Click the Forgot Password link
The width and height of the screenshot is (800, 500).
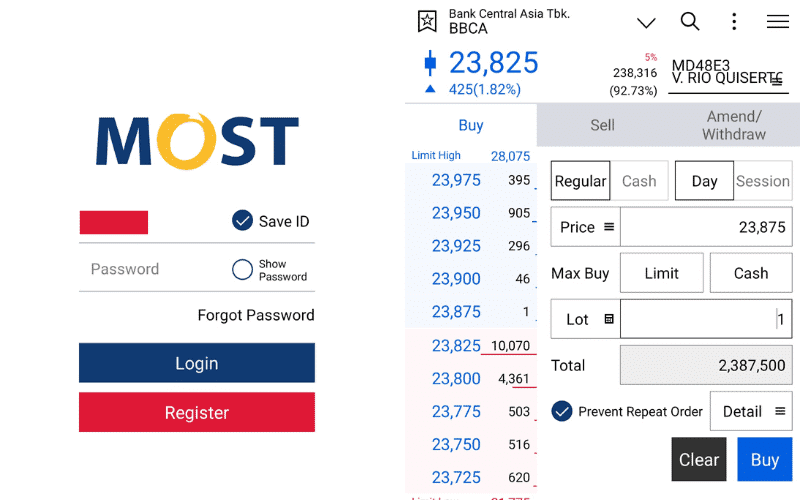point(256,315)
